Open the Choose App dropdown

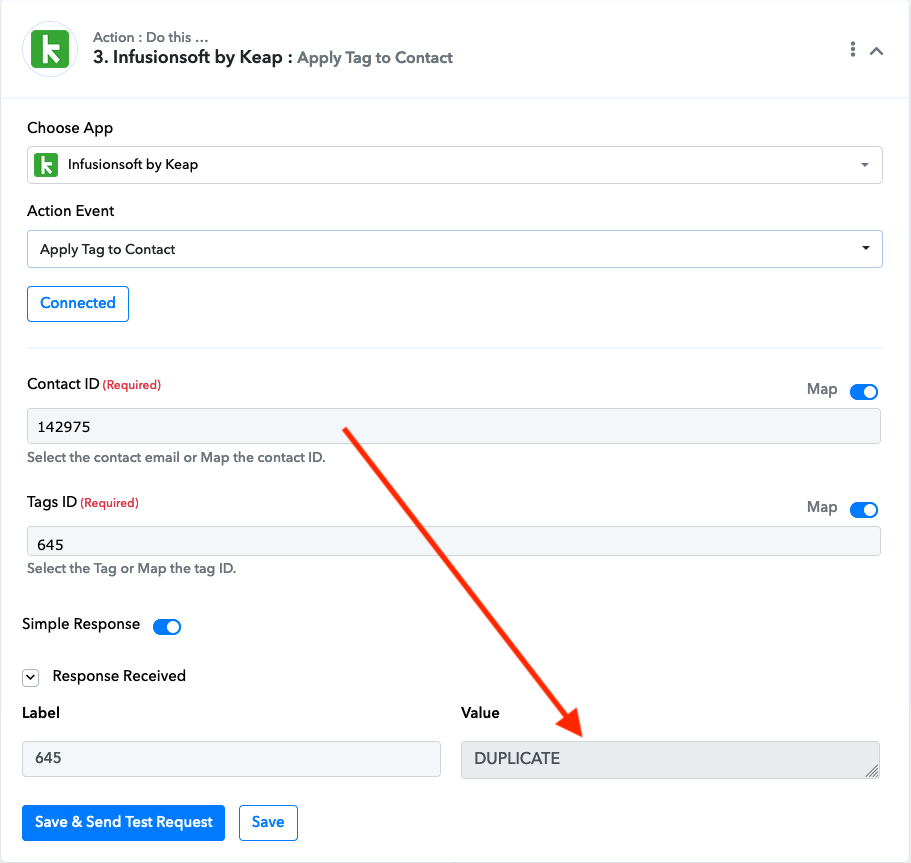pyautogui.click(x=454, y=165)
